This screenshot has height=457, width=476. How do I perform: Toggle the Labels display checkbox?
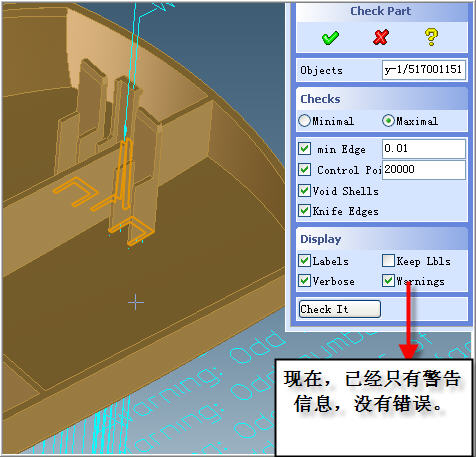(x=304, y=261)
